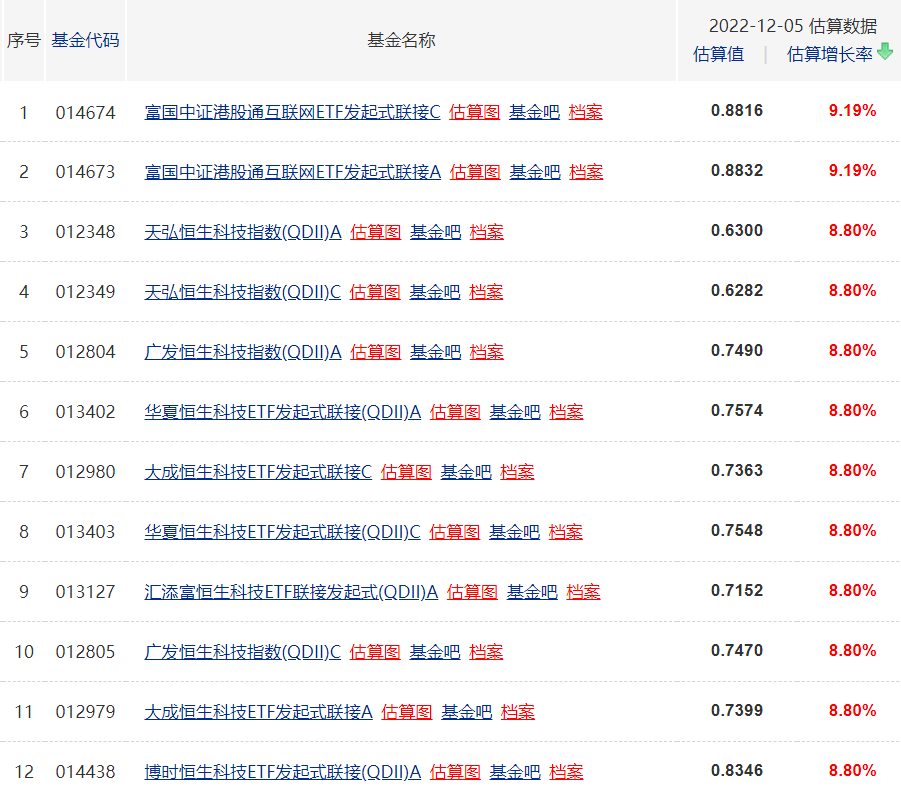This screenshot has width=901, height=799.
Task: Open 富国中证港股通互联网ETF发起式联接C fund page
Action: [x=292, y=112]
